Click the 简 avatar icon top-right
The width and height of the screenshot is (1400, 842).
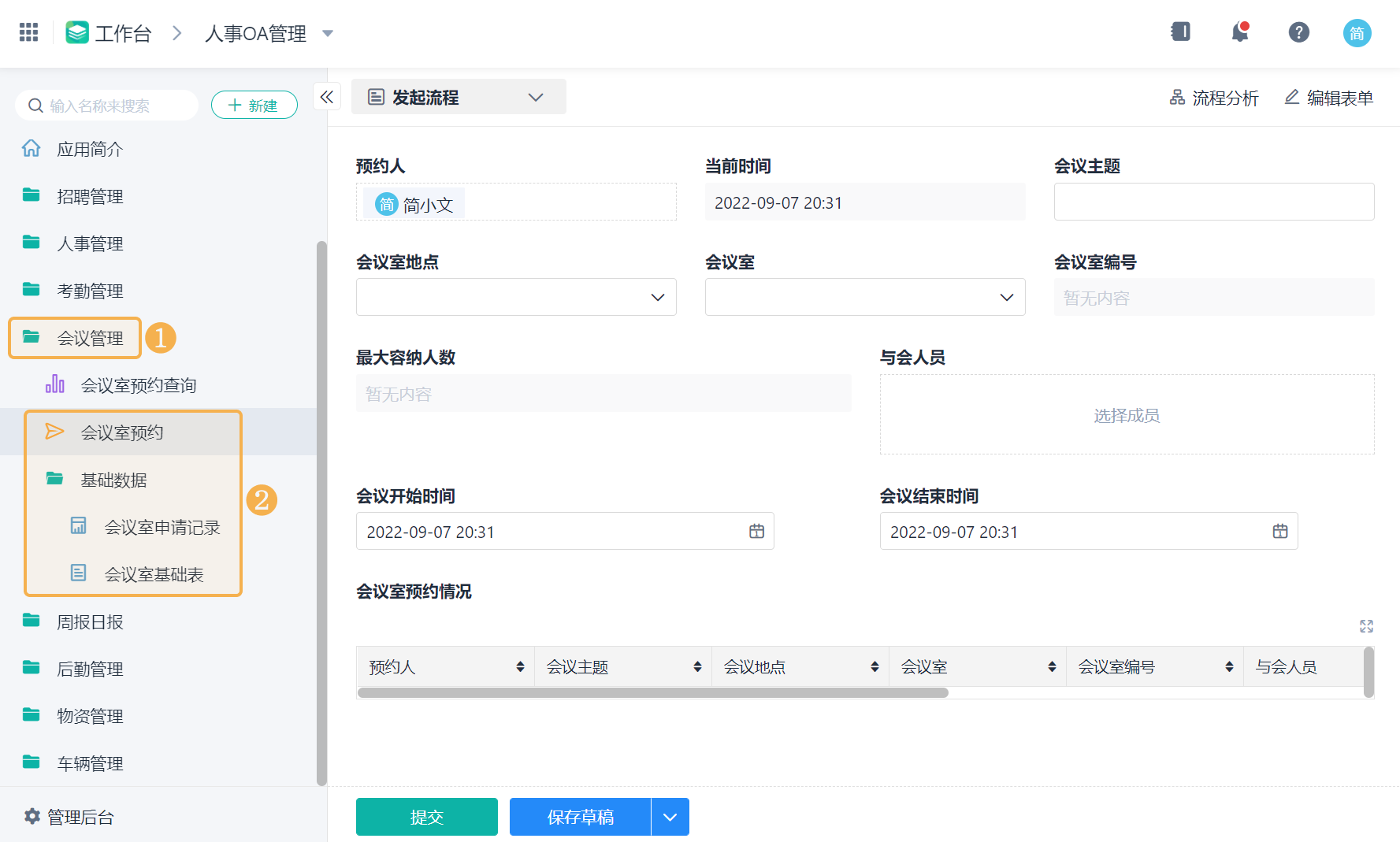[x=1357, y=32]
